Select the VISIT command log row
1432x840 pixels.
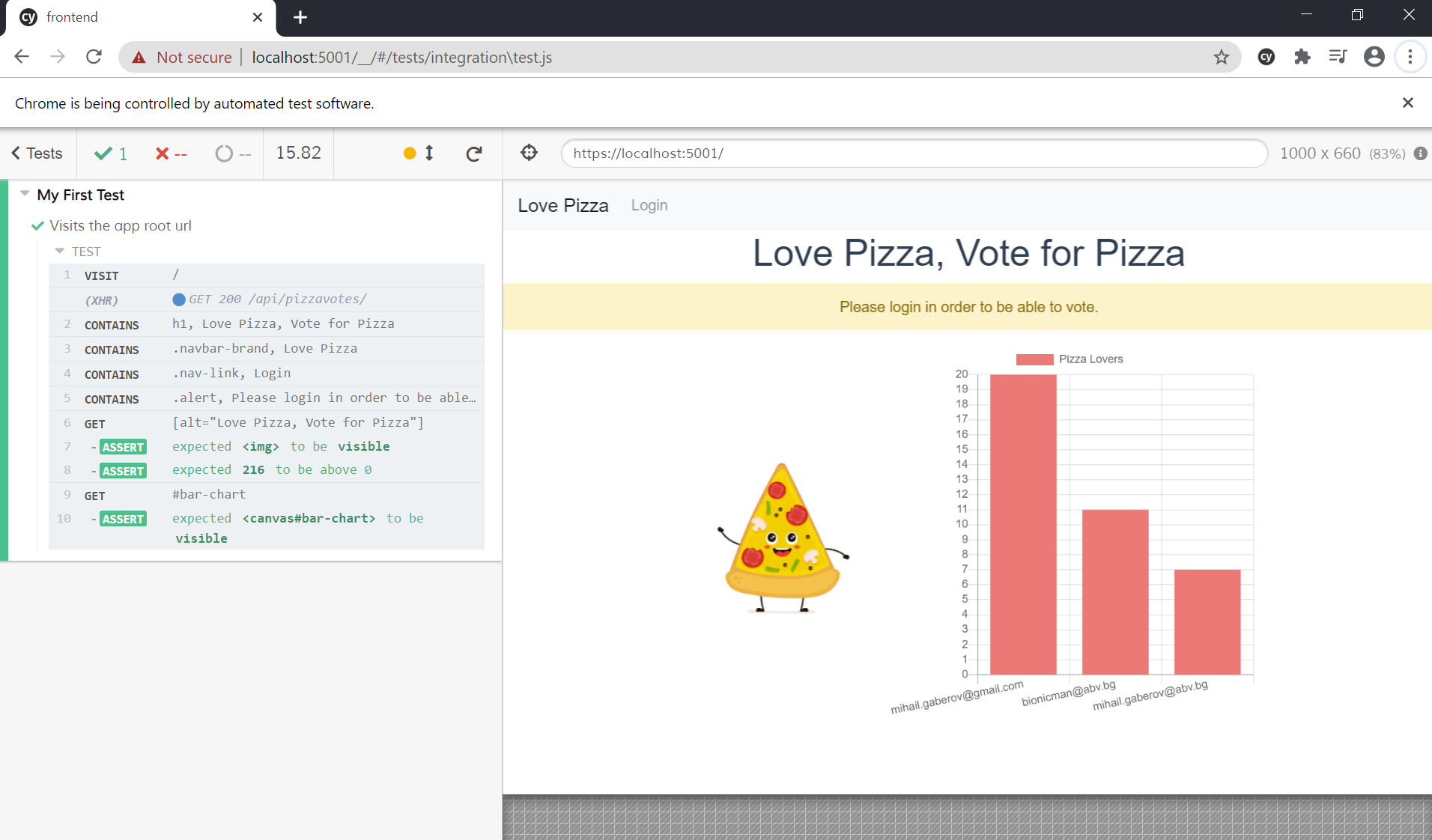[x=267, y=276]
